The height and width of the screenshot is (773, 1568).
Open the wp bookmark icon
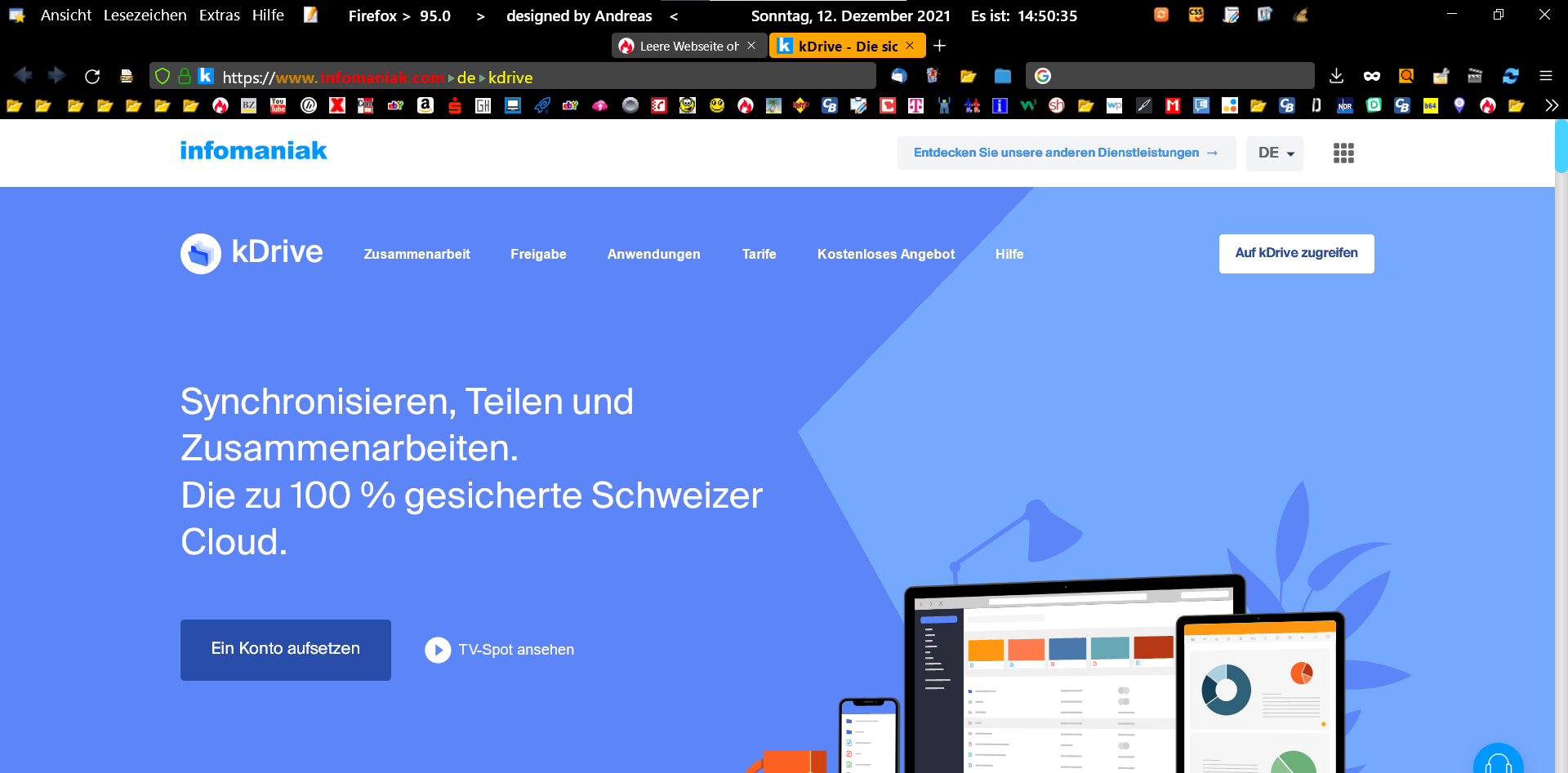(x=1115, y=105)
